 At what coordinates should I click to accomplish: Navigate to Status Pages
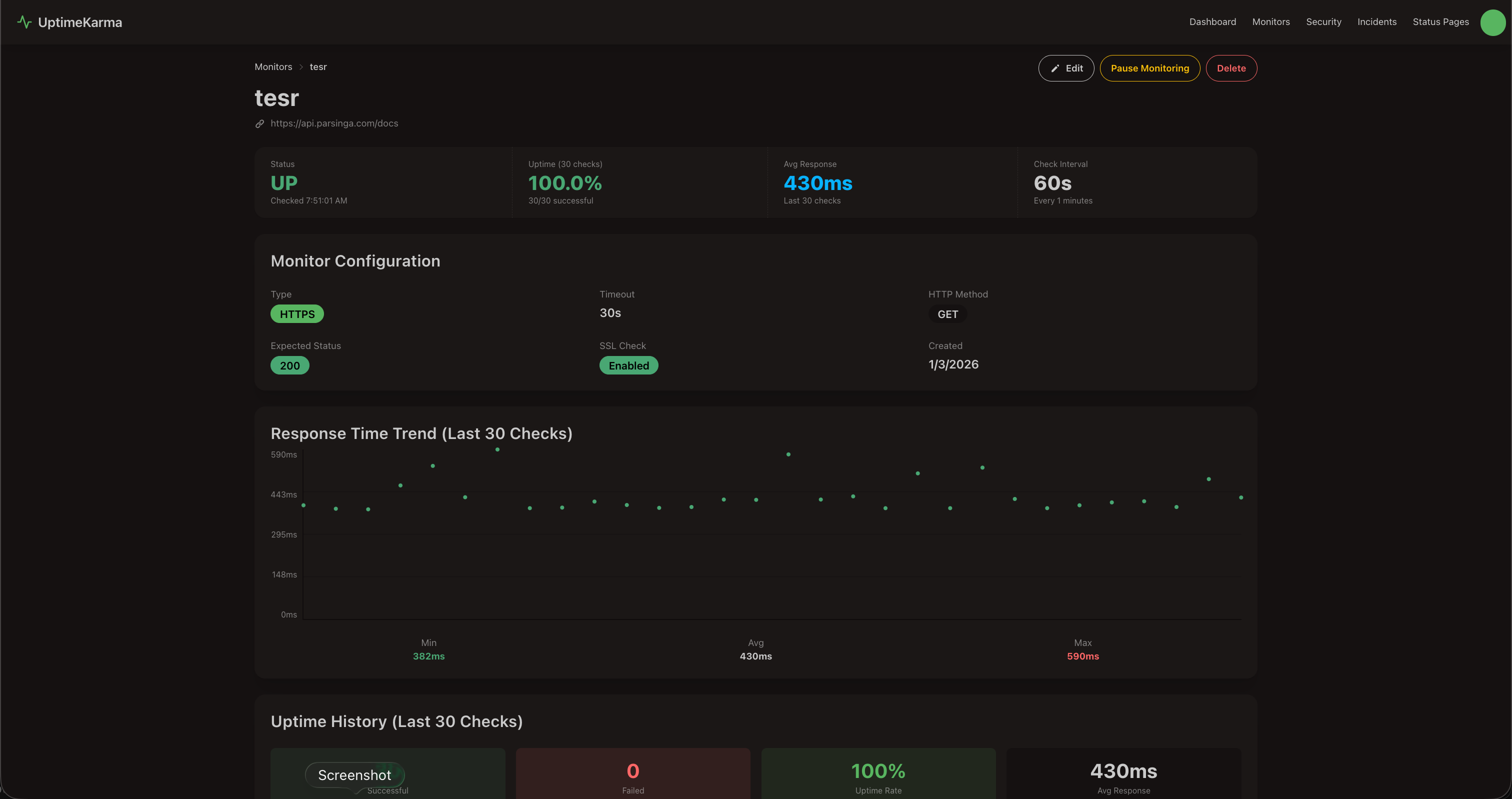pos(1440,21)
